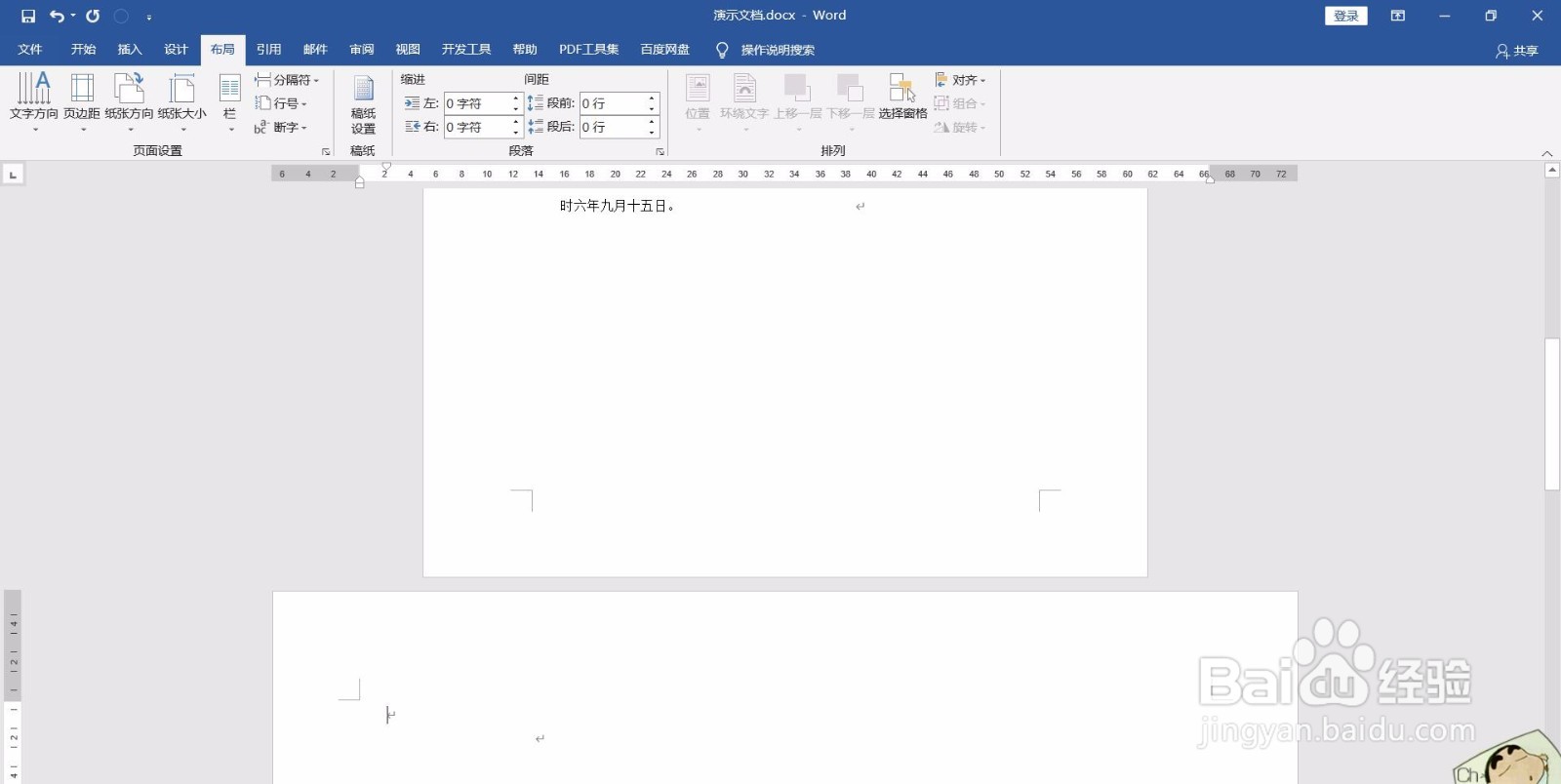Open the 视图 ribbon tab
The image size is (1561, 784).
(x=408, y=50)
